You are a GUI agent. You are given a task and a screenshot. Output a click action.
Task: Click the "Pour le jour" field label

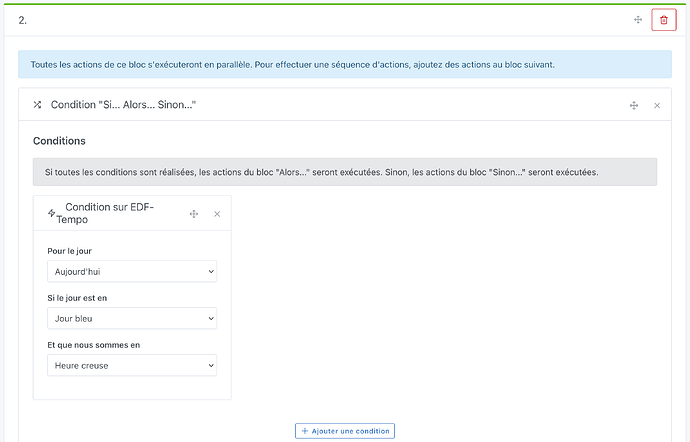70,250
